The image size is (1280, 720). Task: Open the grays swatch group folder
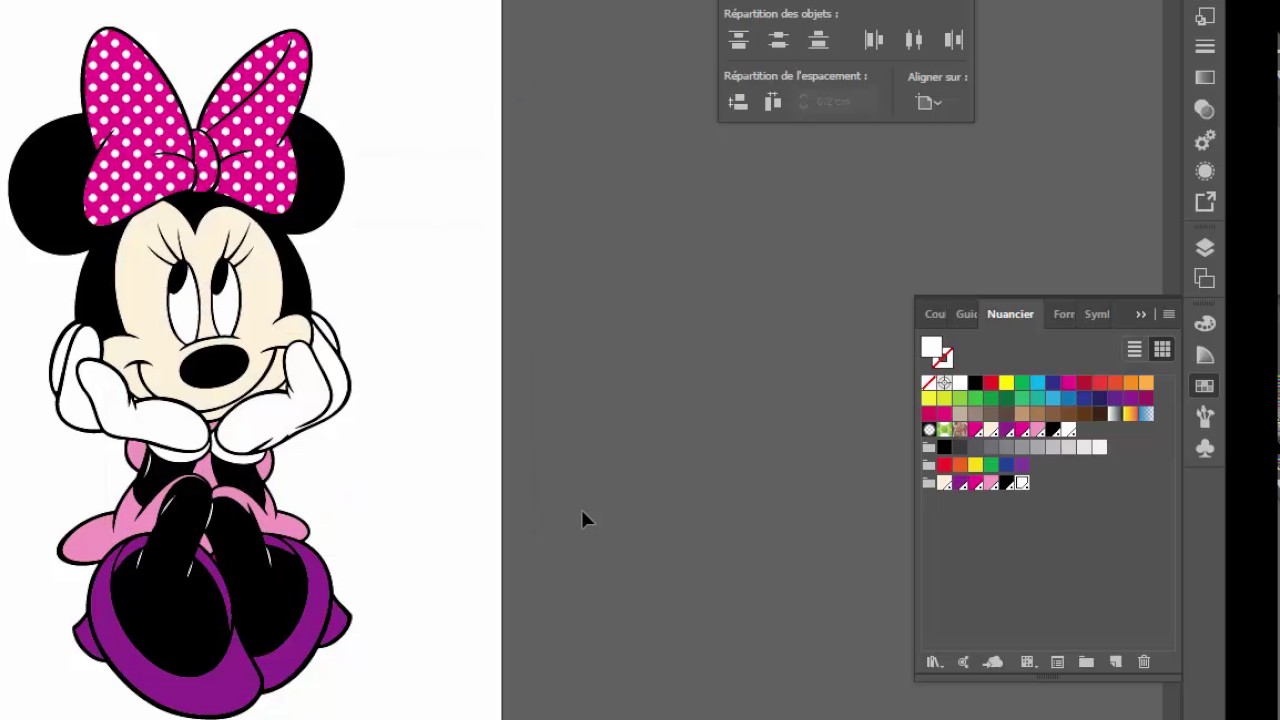coord(929,447)
